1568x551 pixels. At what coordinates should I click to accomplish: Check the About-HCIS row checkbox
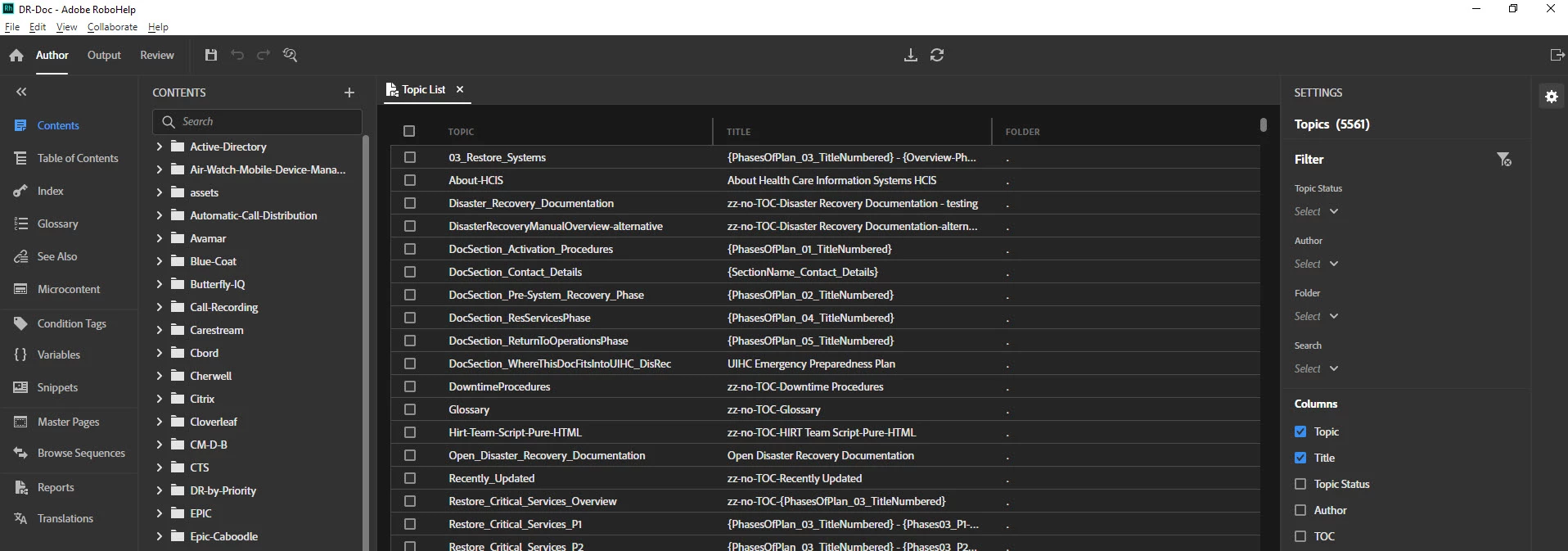click(x=410, y=180)
